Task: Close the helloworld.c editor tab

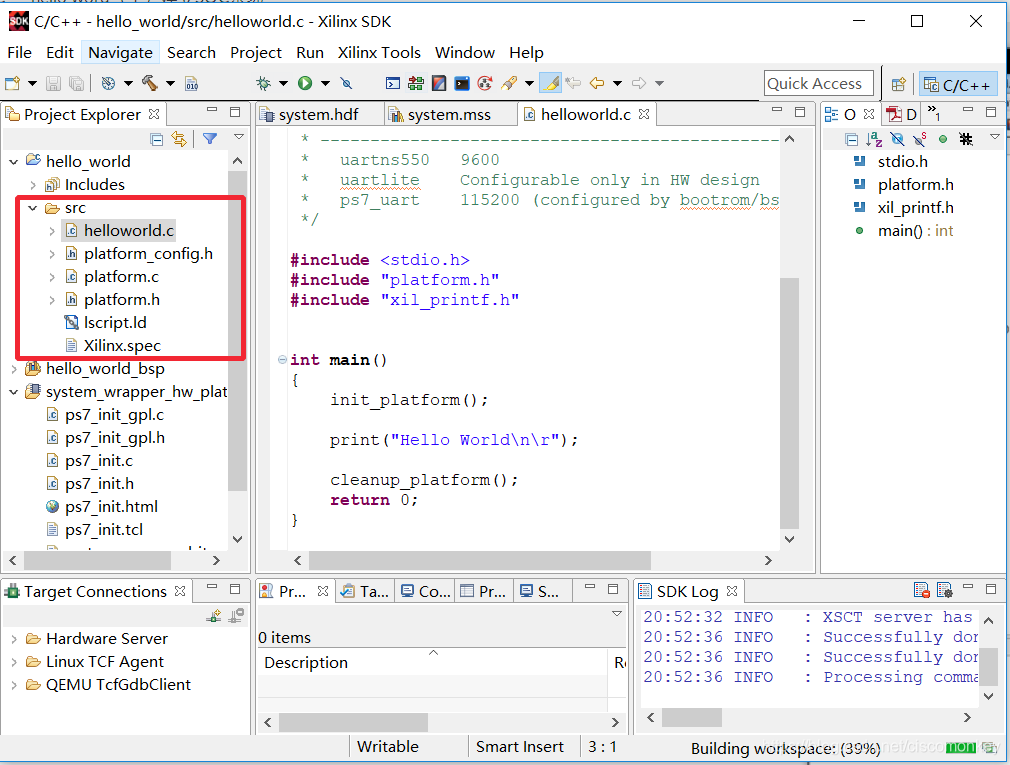Action: [x=643, y=114]
